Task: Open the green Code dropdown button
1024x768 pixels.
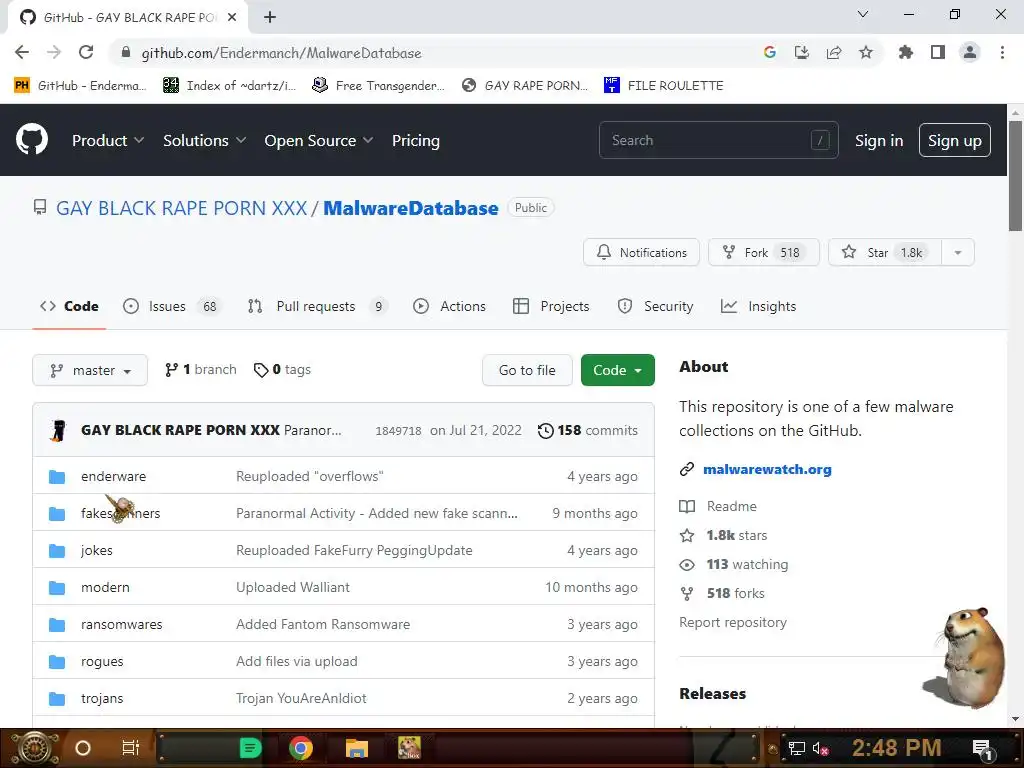Action: pyautogui.click(x=618, y=370)
